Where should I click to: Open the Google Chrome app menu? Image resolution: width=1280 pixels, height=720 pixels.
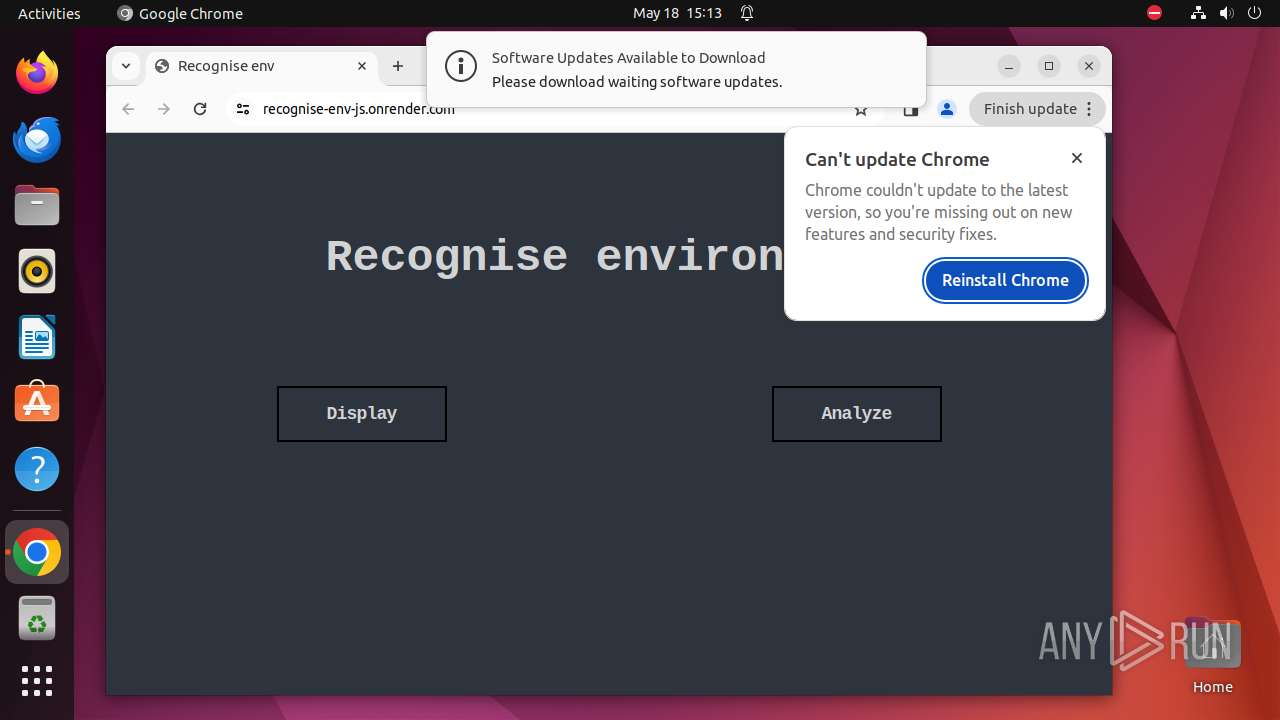coord(180,13)
